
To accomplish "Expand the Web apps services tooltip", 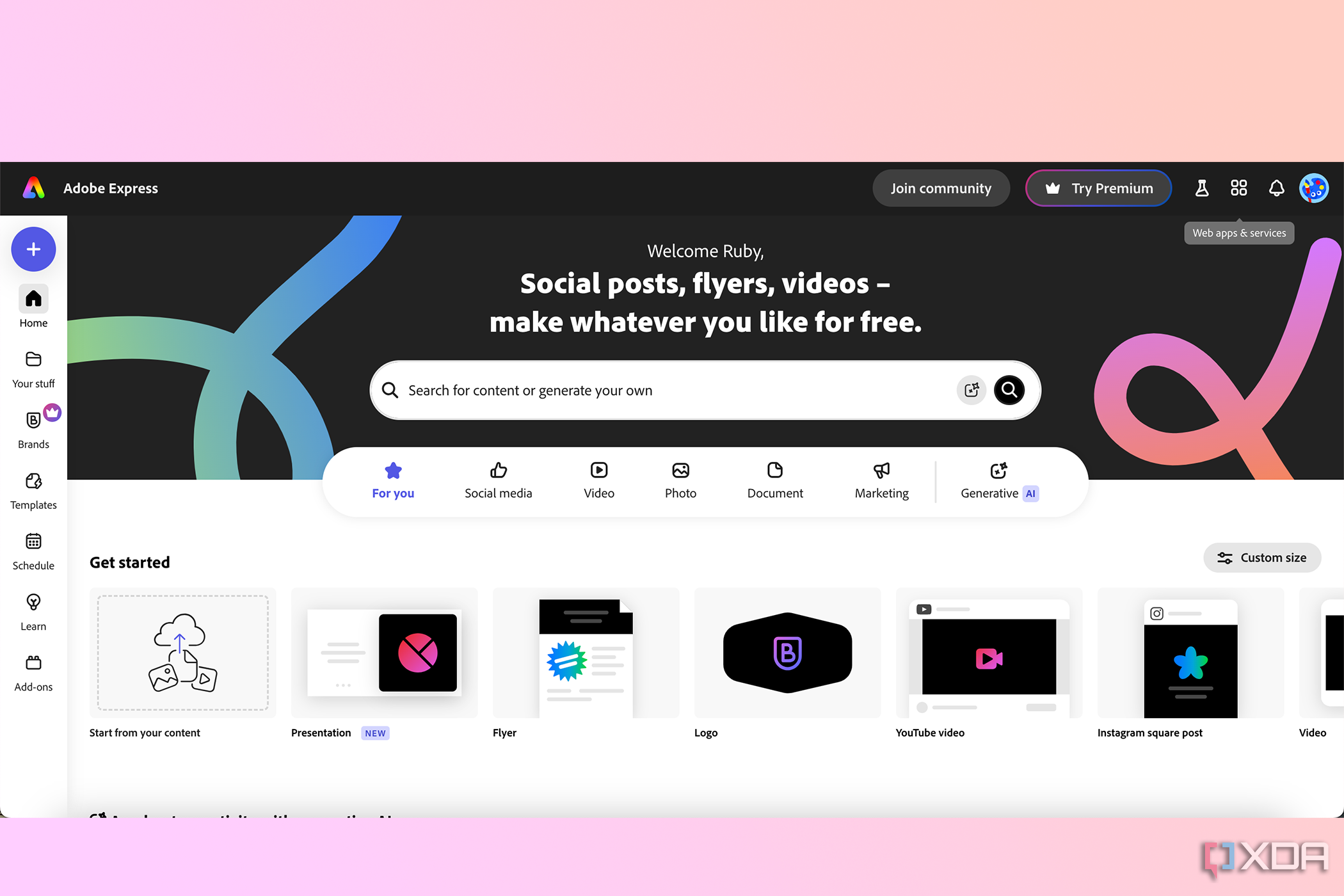I will point(1239,188).
